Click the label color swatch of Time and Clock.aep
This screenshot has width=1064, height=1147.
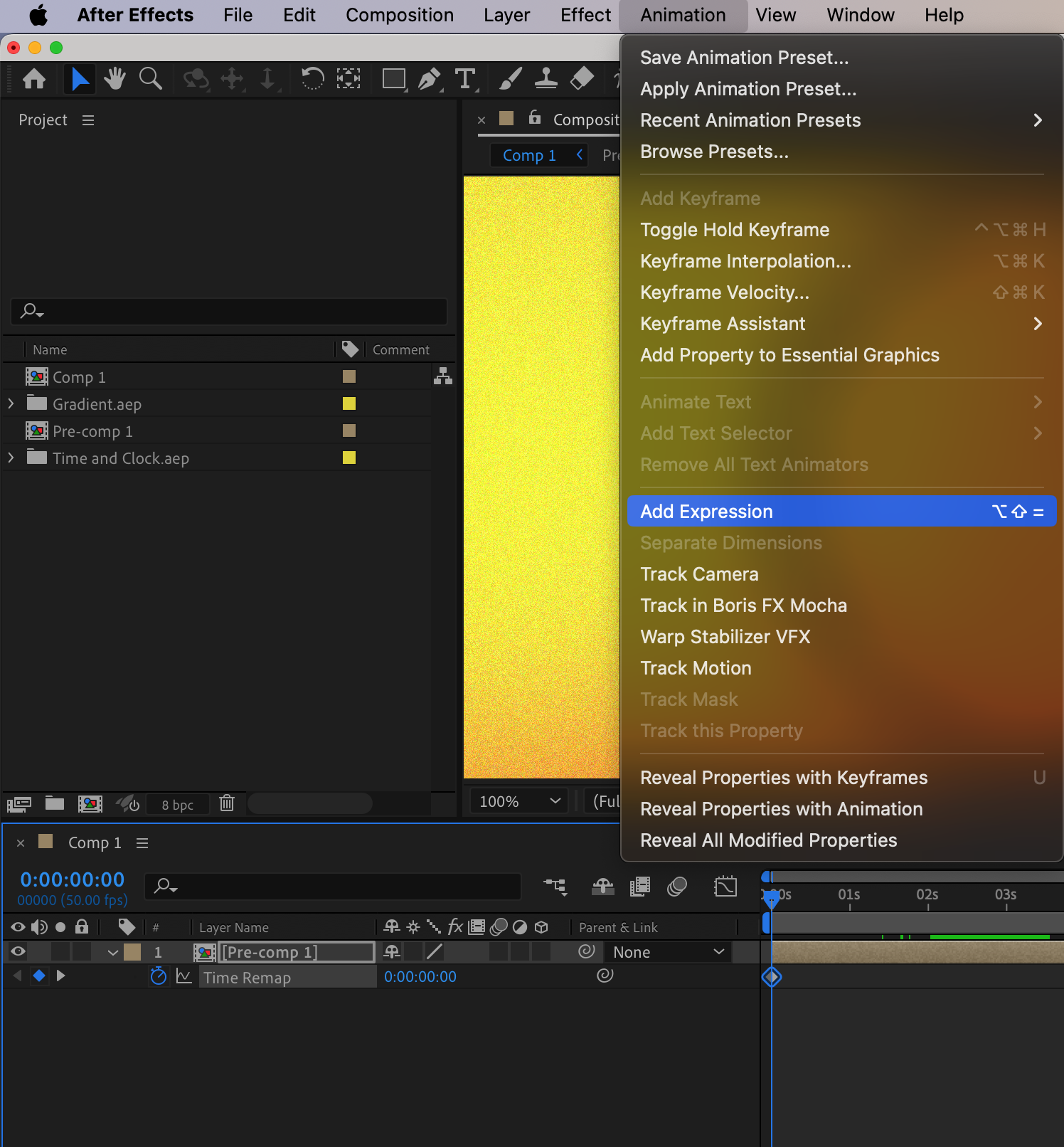pos(349,458)
